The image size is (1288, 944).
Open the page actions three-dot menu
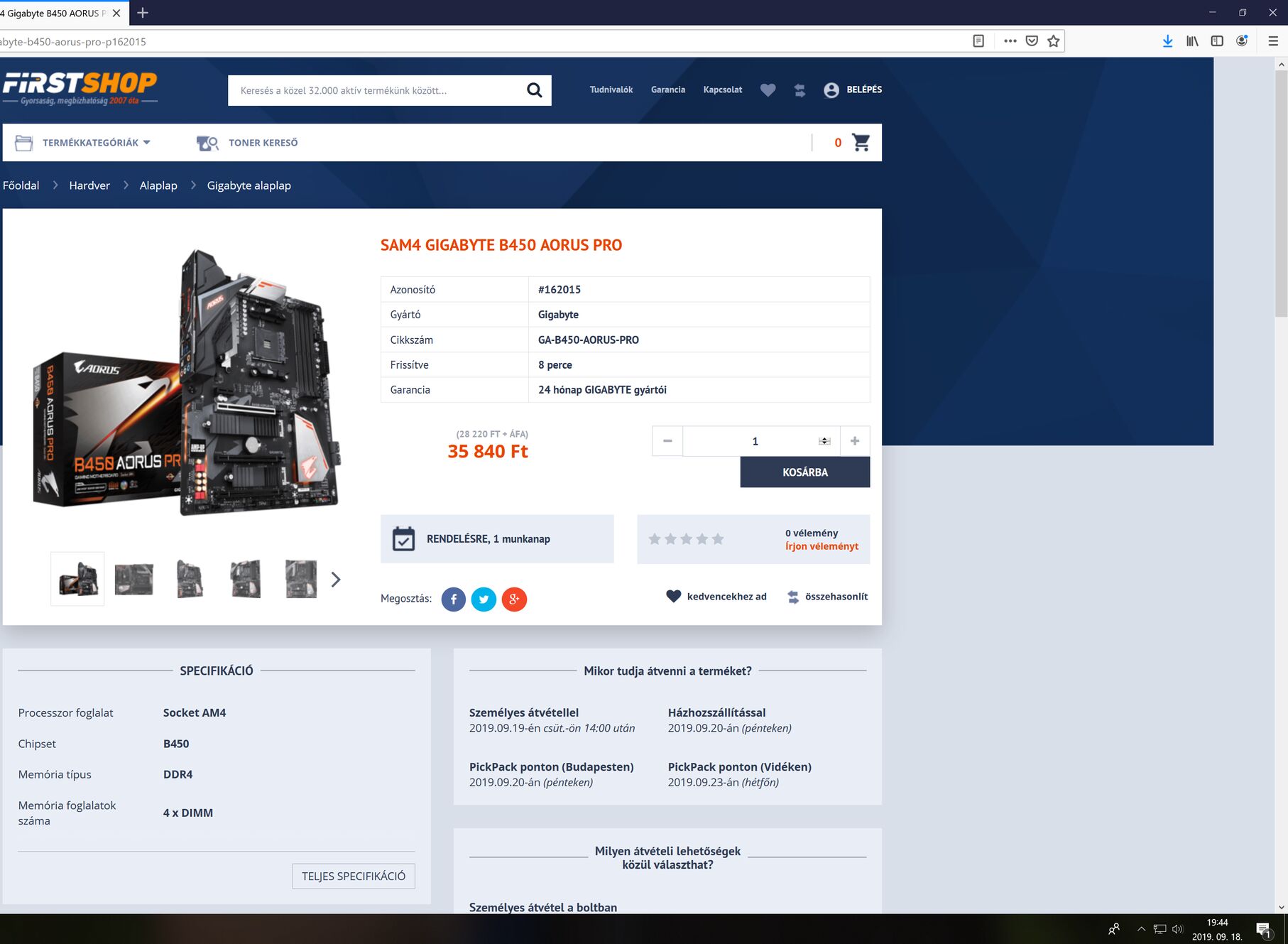1010,41
